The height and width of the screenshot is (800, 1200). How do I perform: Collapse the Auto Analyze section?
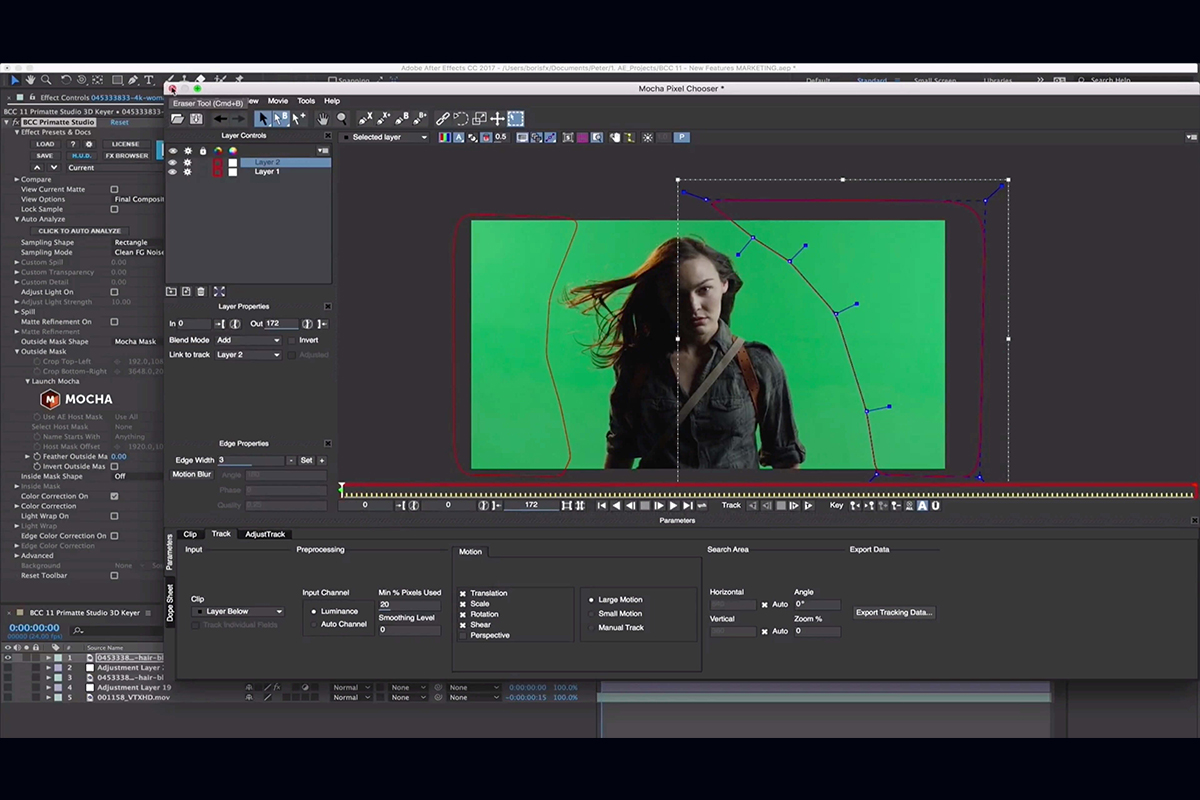pyautogui.click(x=17, y=219)
